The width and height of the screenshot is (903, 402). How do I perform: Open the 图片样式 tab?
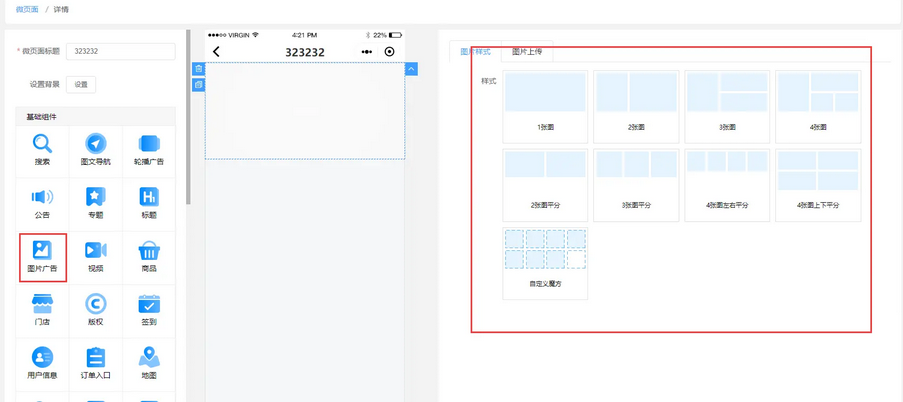click(x=475, y=51)
